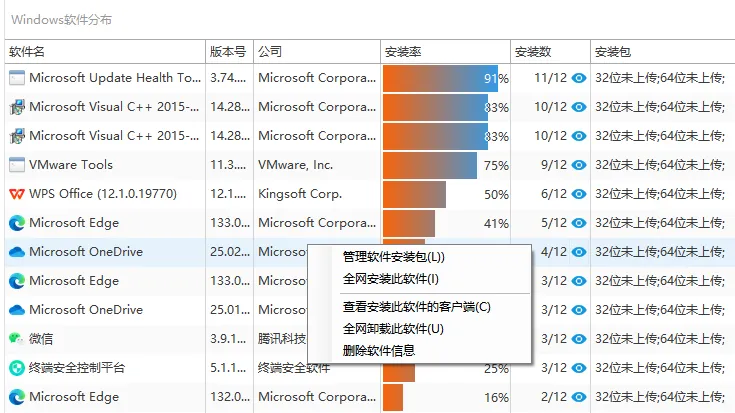This screenshot has width=735, height=413.
Task: Click the Edge icon in the 41% row
Action: [x=17, y=223]
